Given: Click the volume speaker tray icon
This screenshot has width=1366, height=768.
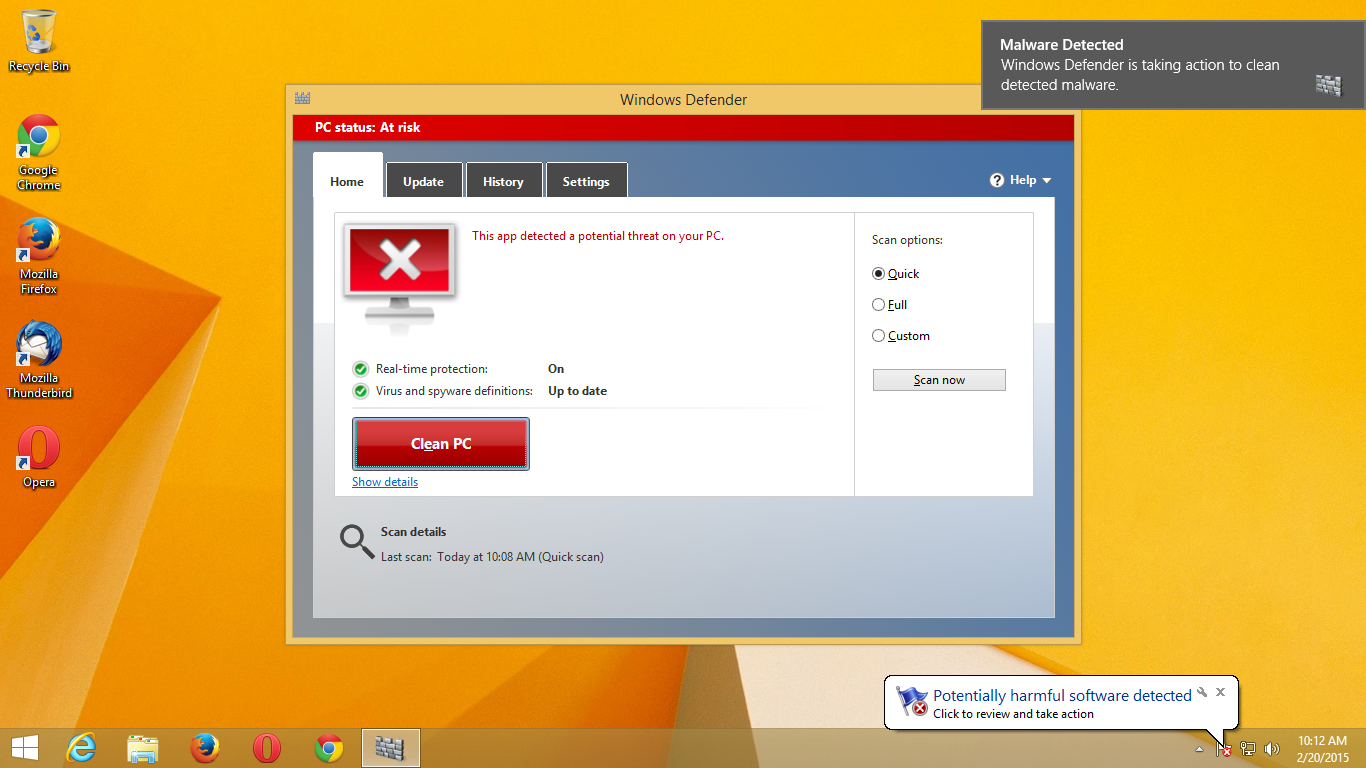Looking at the screenshot, I should coord(1272,748).
